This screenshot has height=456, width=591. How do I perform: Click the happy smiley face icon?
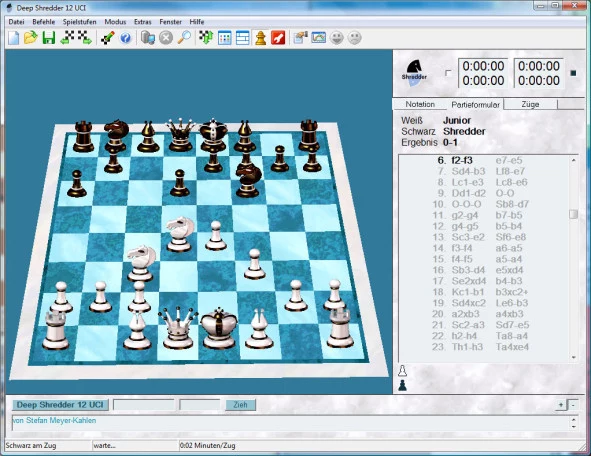click(337, 38)
